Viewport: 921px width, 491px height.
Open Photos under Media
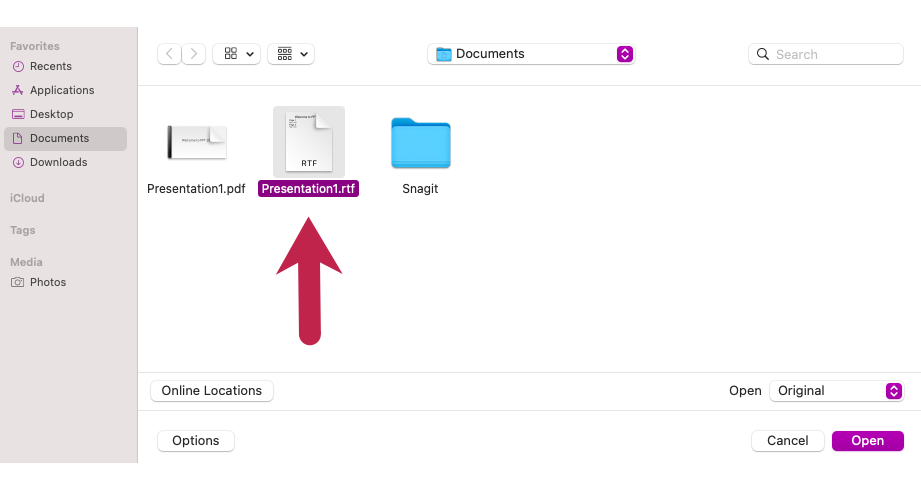click(x=65, y=283)
